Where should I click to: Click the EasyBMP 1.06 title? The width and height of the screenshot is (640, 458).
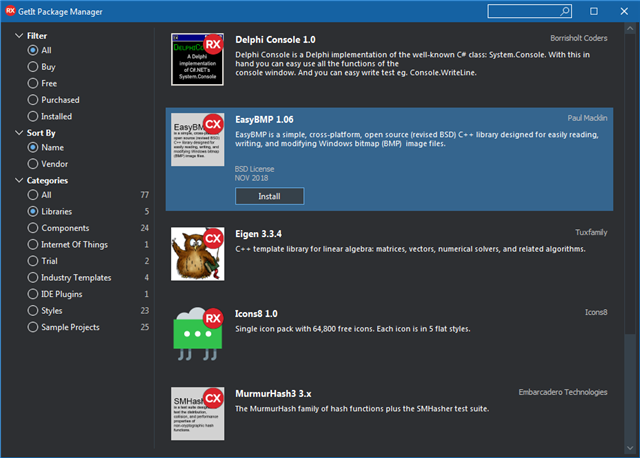pyautogui.click(x=264, y=120)
